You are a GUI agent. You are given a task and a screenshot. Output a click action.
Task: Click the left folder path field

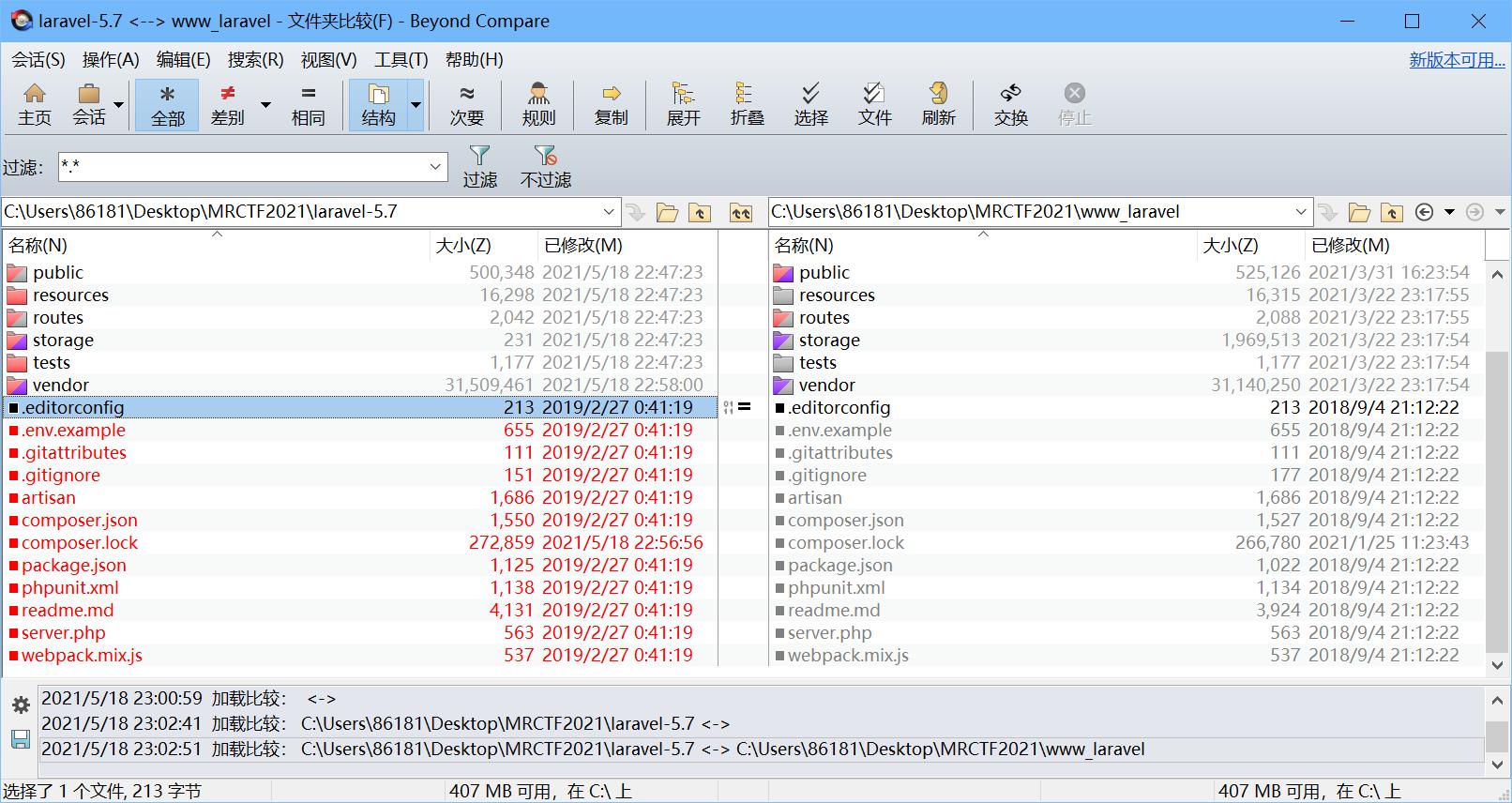[301, 212]
